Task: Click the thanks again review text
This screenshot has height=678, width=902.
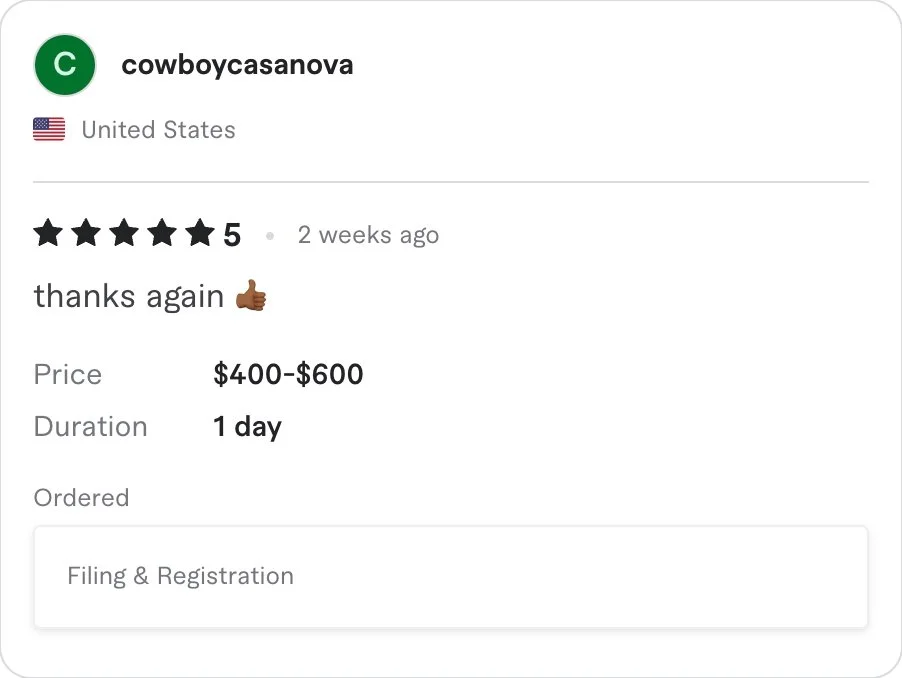Action: 128,296
